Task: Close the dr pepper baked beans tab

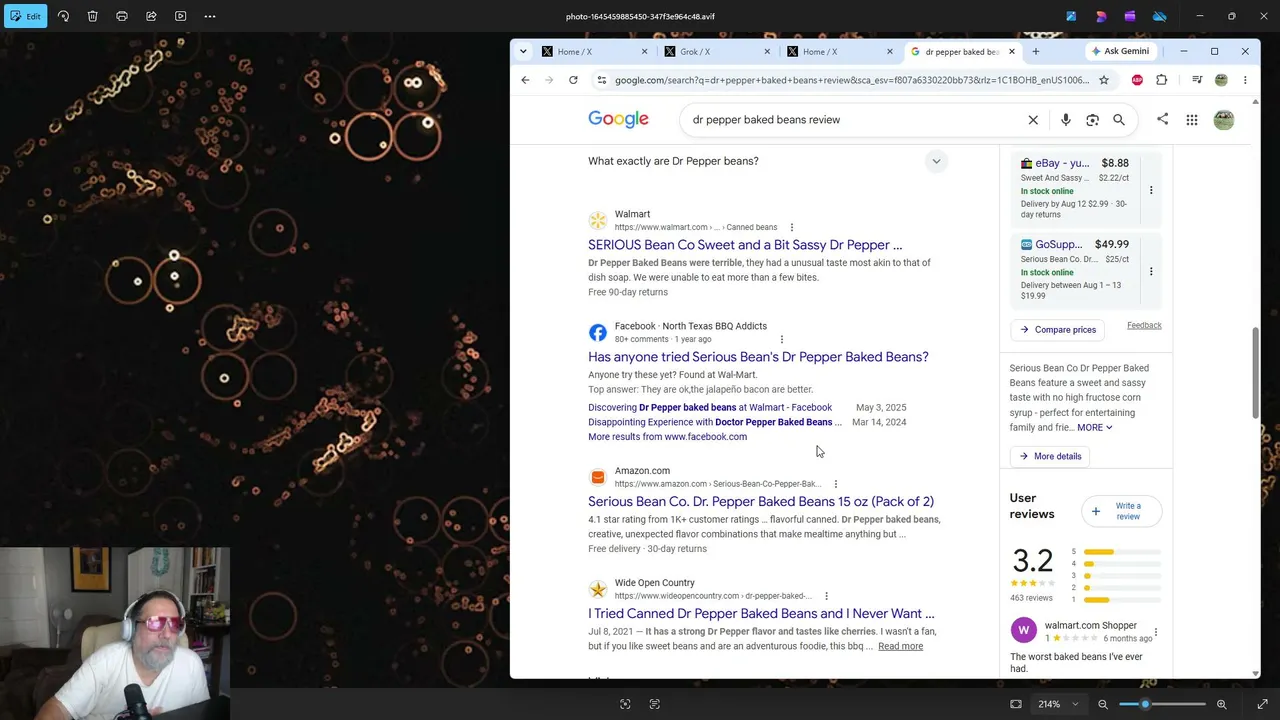Action: tap(1011, 52)
